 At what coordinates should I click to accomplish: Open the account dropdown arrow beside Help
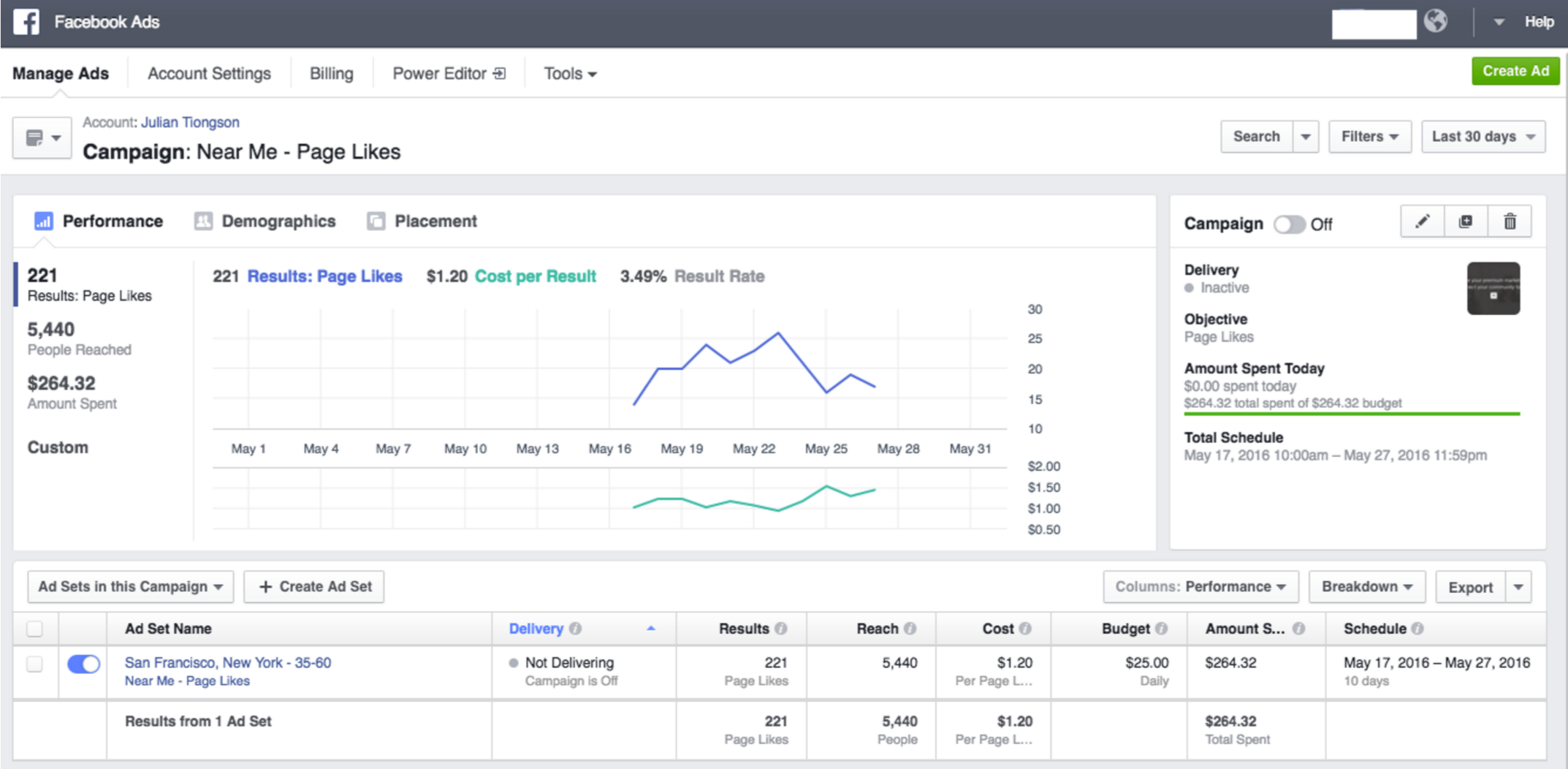pyautogui.click(x=1499, y=22)
